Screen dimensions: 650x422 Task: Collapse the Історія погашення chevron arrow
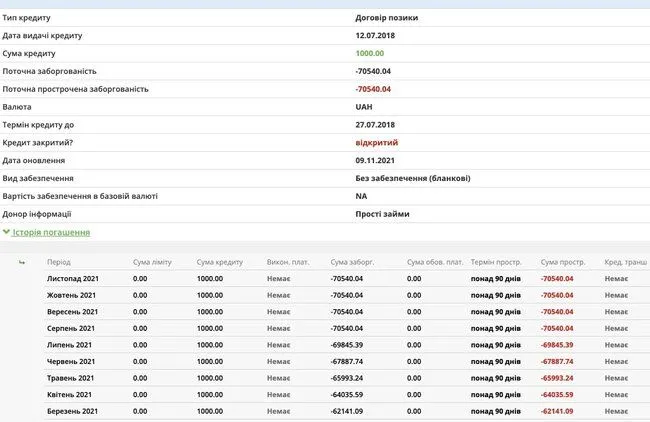coord(7,232)
